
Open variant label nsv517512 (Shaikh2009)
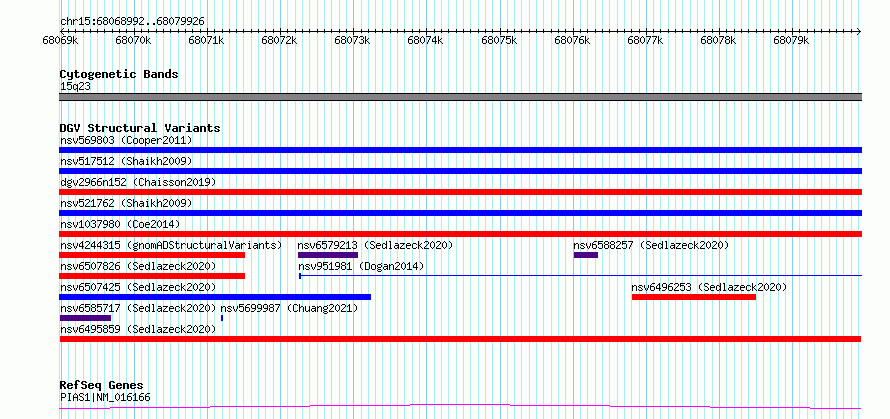point(126,161)
